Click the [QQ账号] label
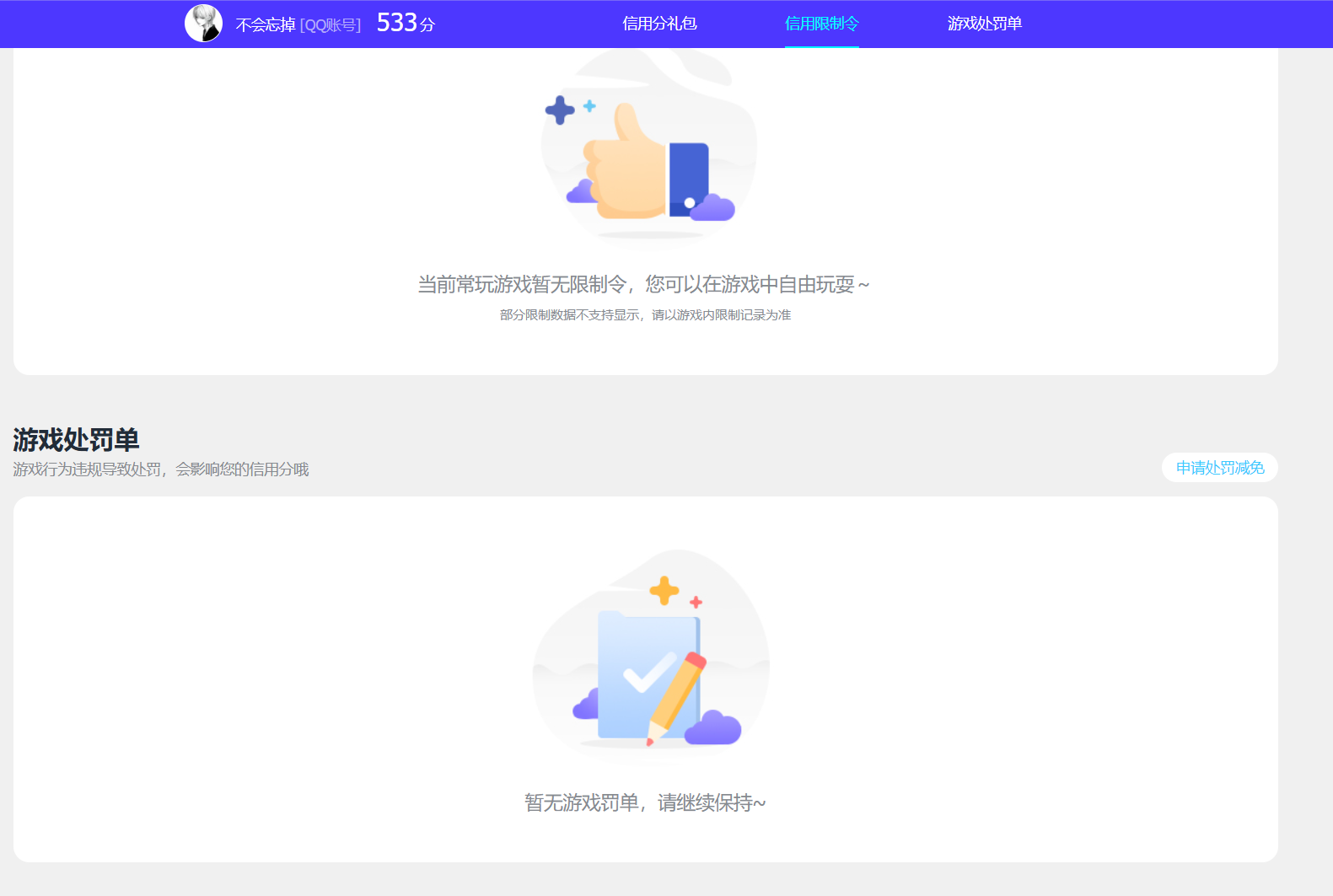This screenshot has width=1333, height=896. coord(331,25)
